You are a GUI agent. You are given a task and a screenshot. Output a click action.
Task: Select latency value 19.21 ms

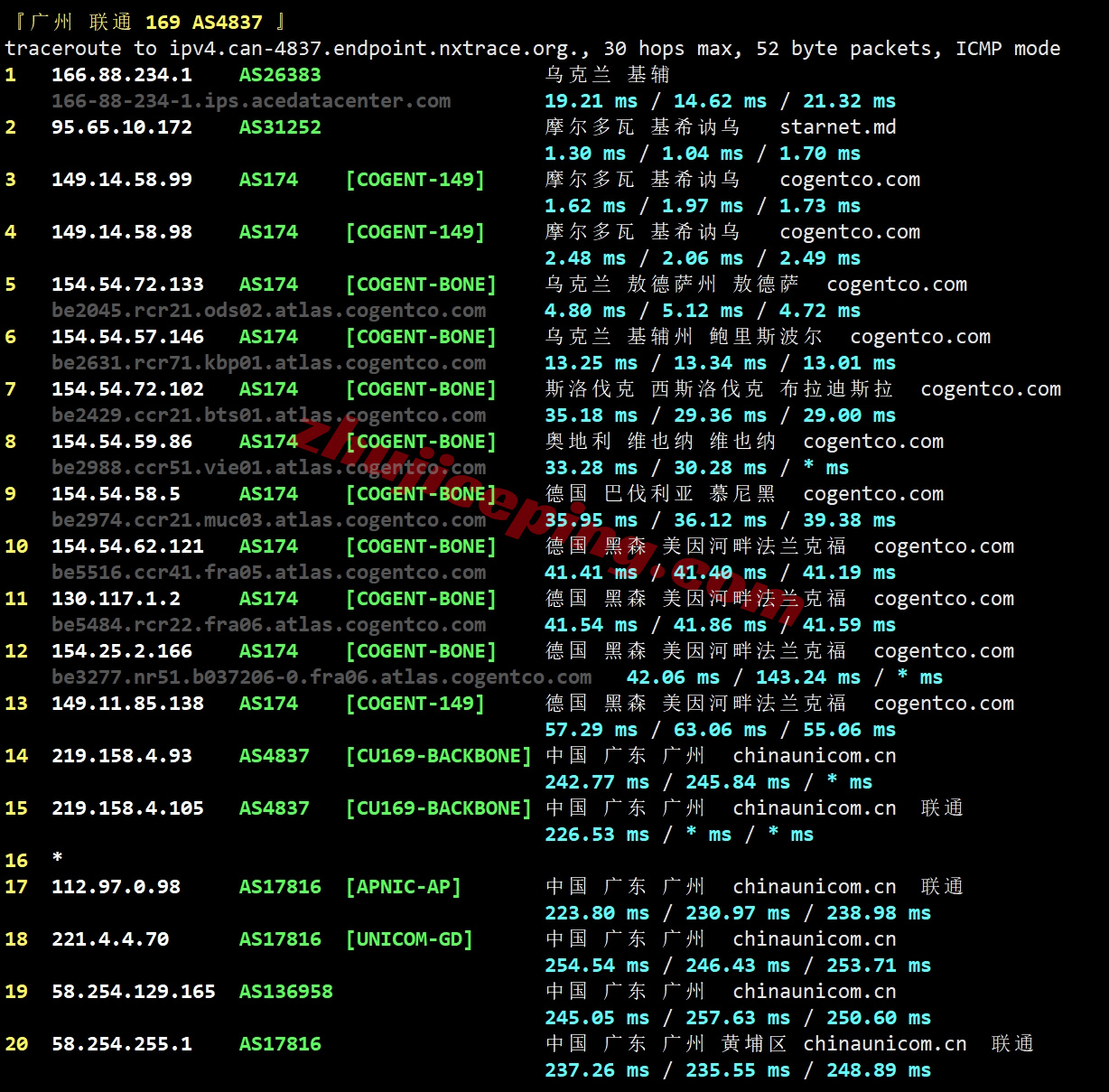(x=592, y=101)
